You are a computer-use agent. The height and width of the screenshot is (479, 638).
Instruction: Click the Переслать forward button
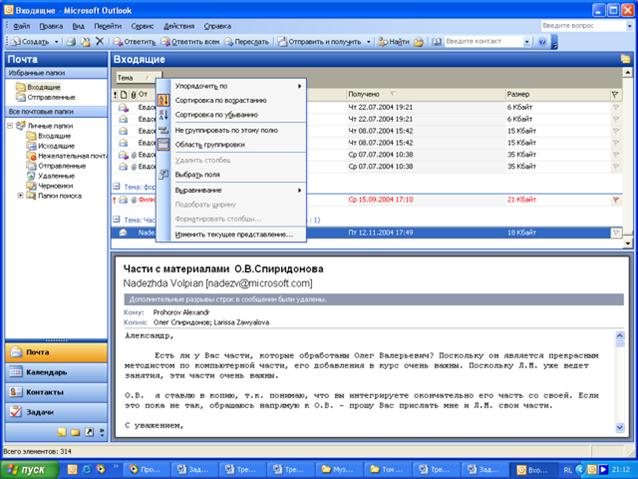point(247,42)
